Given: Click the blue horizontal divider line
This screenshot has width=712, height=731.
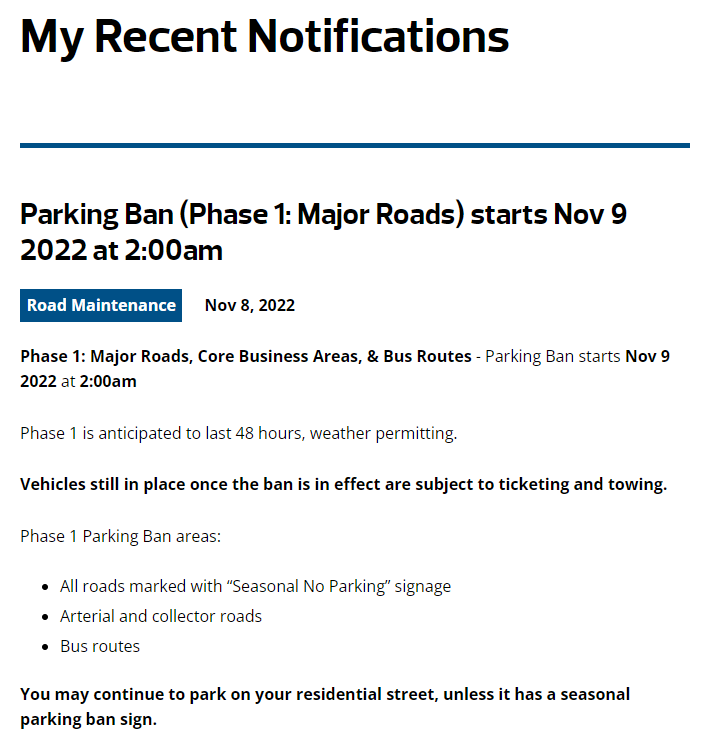Looking at the screenshot, I should (355, 146).
